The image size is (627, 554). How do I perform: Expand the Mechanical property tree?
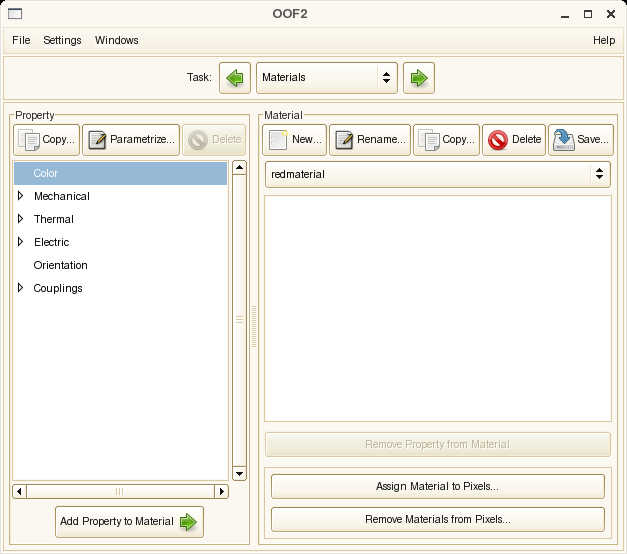[x=20, y=196]
